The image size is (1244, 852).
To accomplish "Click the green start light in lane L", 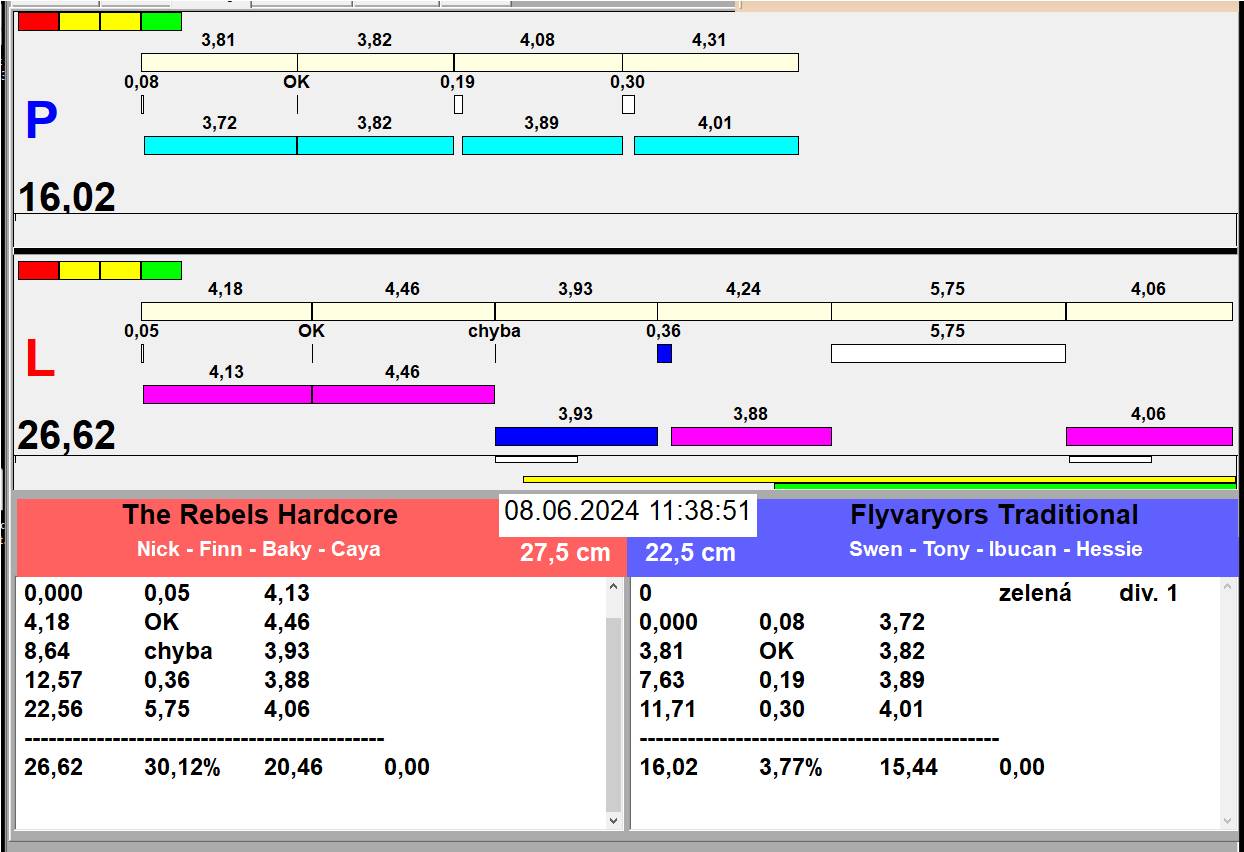I will 161,270.
